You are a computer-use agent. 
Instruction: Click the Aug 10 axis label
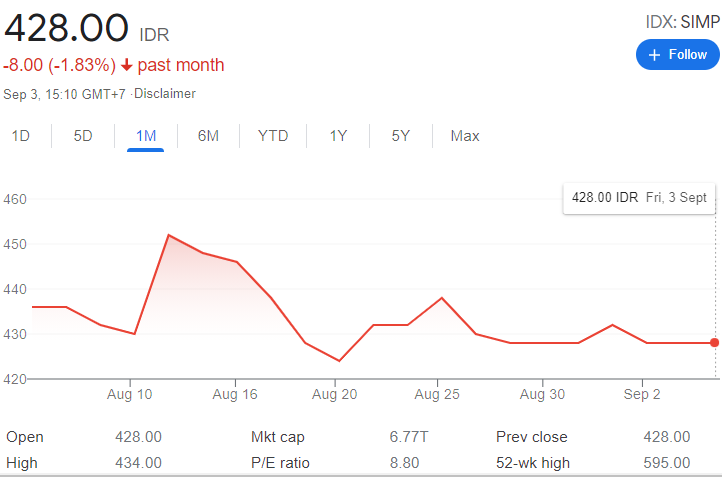[129, 395]
